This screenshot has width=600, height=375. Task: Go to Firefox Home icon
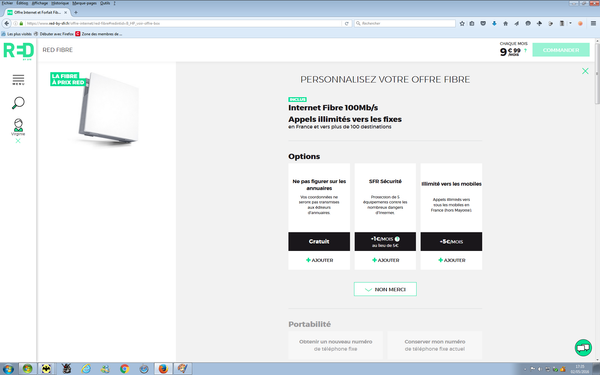(505, 23)
